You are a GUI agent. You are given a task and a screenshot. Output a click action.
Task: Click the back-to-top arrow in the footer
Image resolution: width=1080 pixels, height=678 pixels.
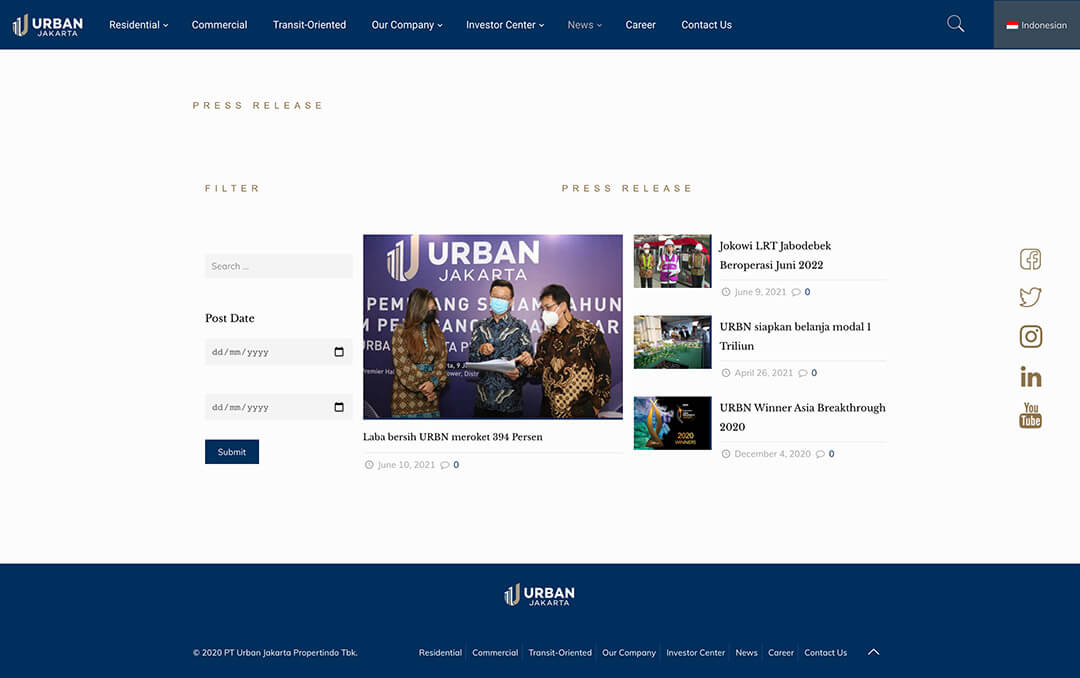pyautogui.click(x=873, y=651)
